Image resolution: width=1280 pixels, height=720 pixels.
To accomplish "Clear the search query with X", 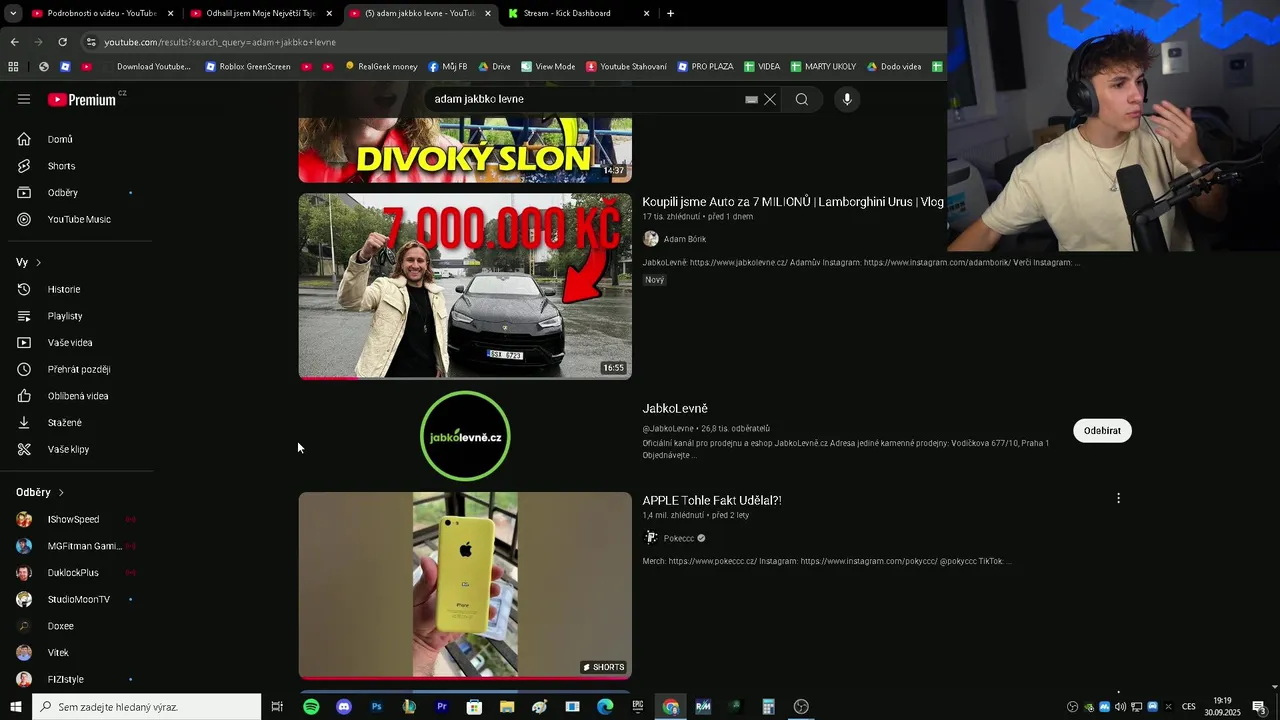I will click(x=770, y=99).
